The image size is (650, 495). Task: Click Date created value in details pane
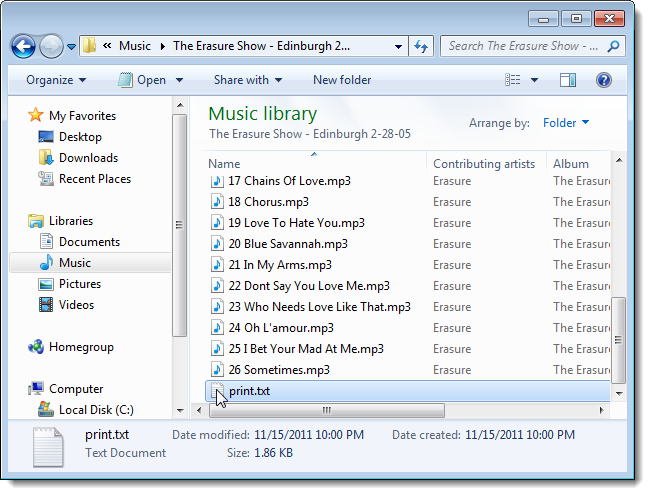point(520,435)
